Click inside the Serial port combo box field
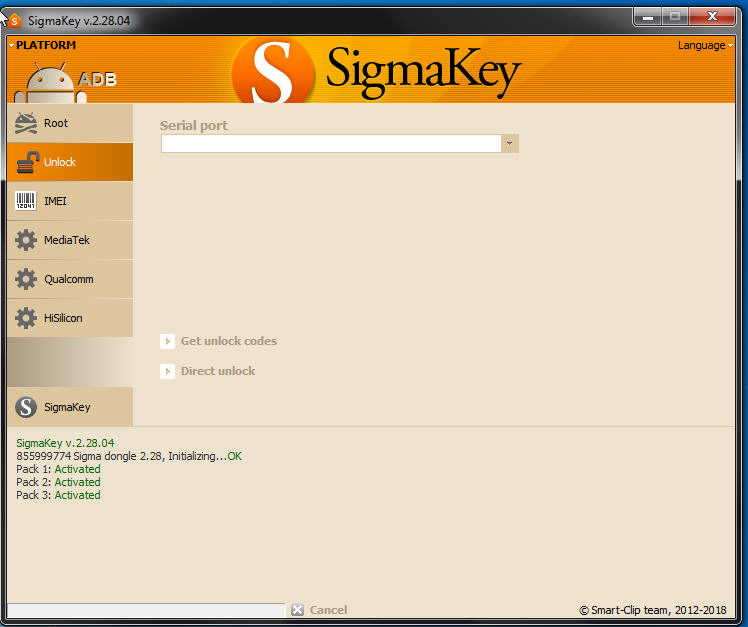Image resolution: width=748 pixels, height=627 pixels. (x=331, y=144)
